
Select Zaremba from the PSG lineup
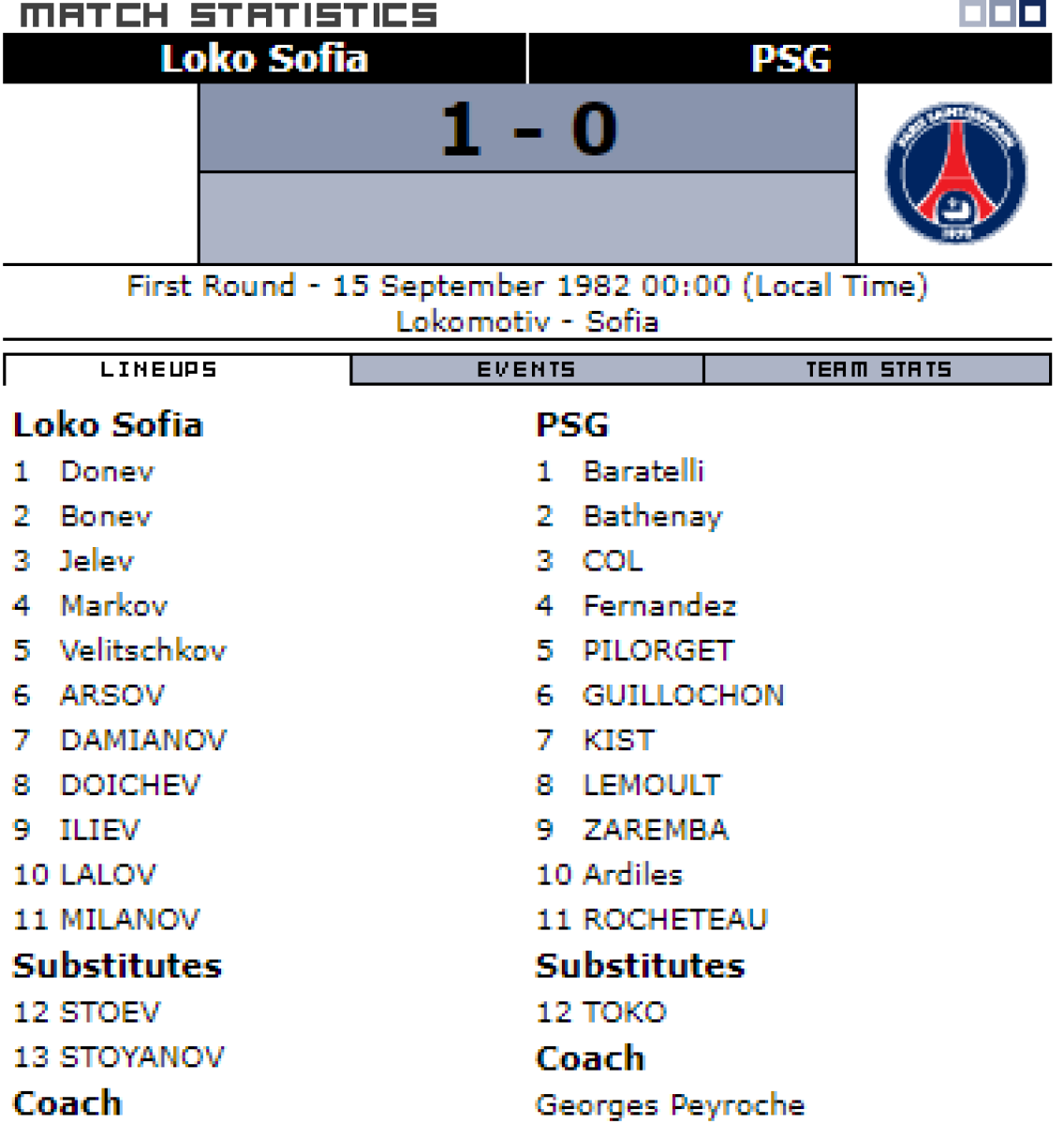(655, 830)
